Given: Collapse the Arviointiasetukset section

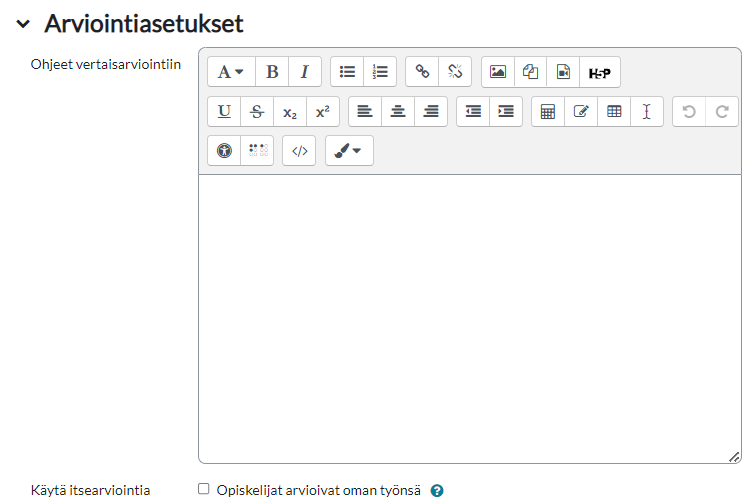Looking at the screenshot, I should (23, 23).
